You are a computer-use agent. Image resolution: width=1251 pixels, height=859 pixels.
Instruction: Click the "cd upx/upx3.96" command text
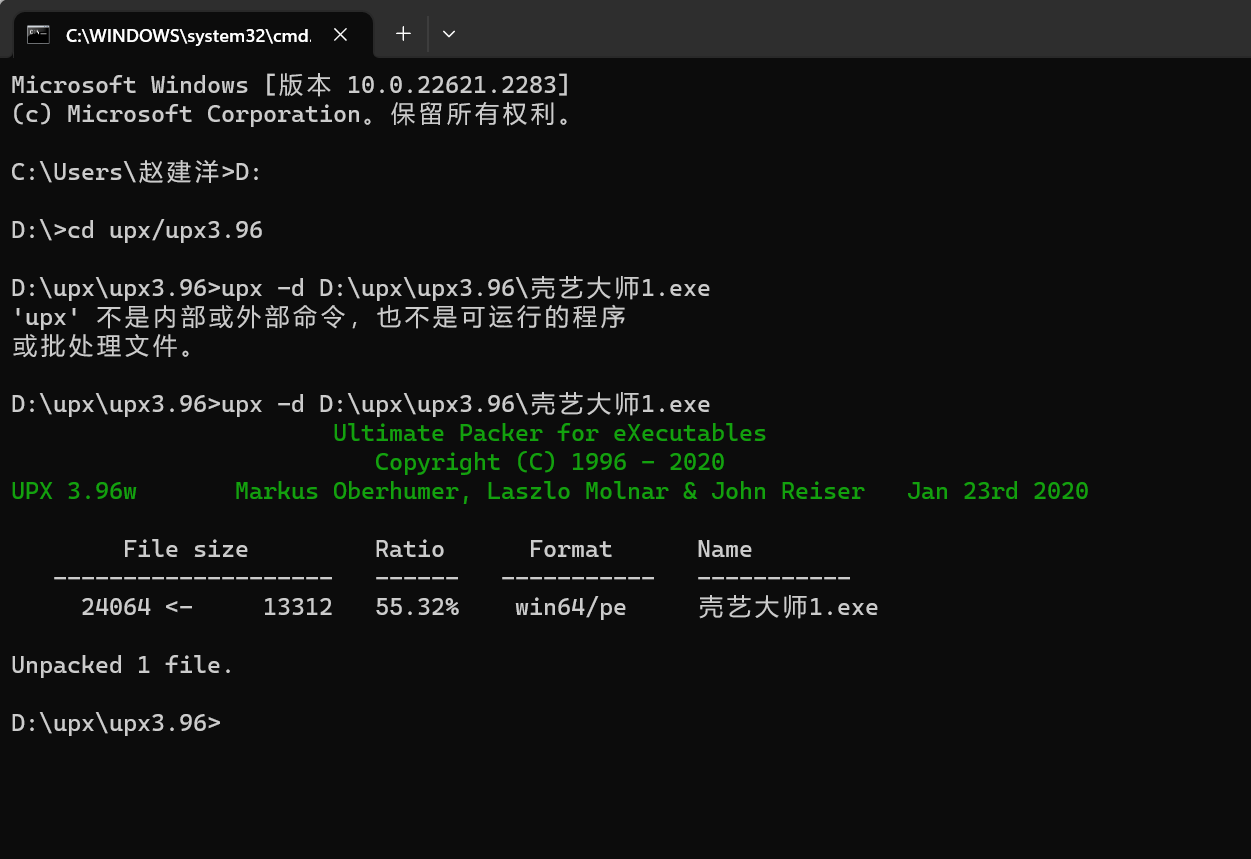[164, 230]
